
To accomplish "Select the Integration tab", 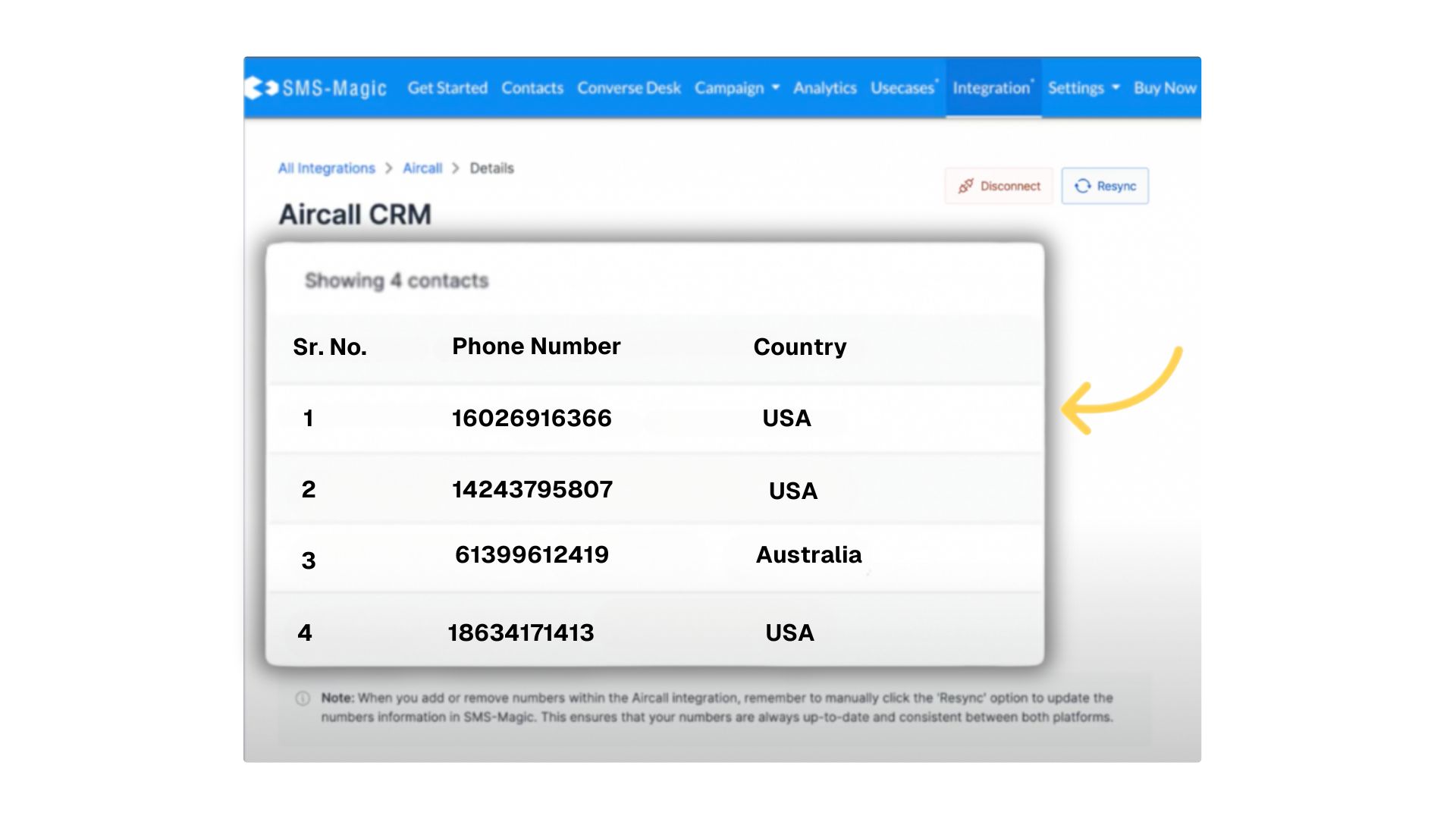I will (992, 88).
